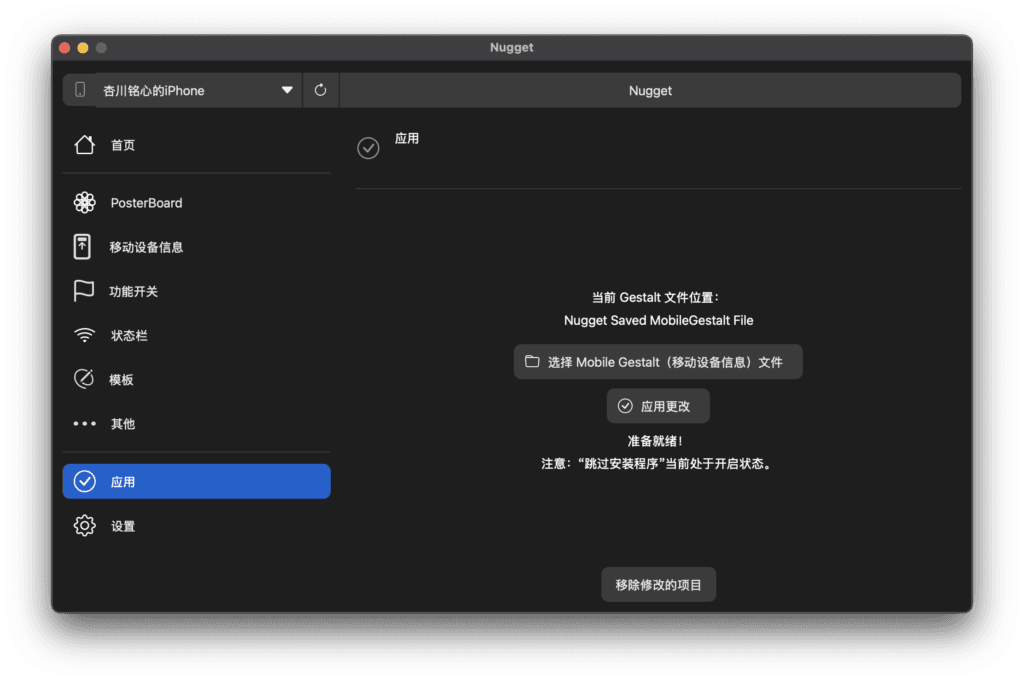Screen dimensions: 1024x681
Task: Select 模板 using its gauge icon
Action: [85, 379]
